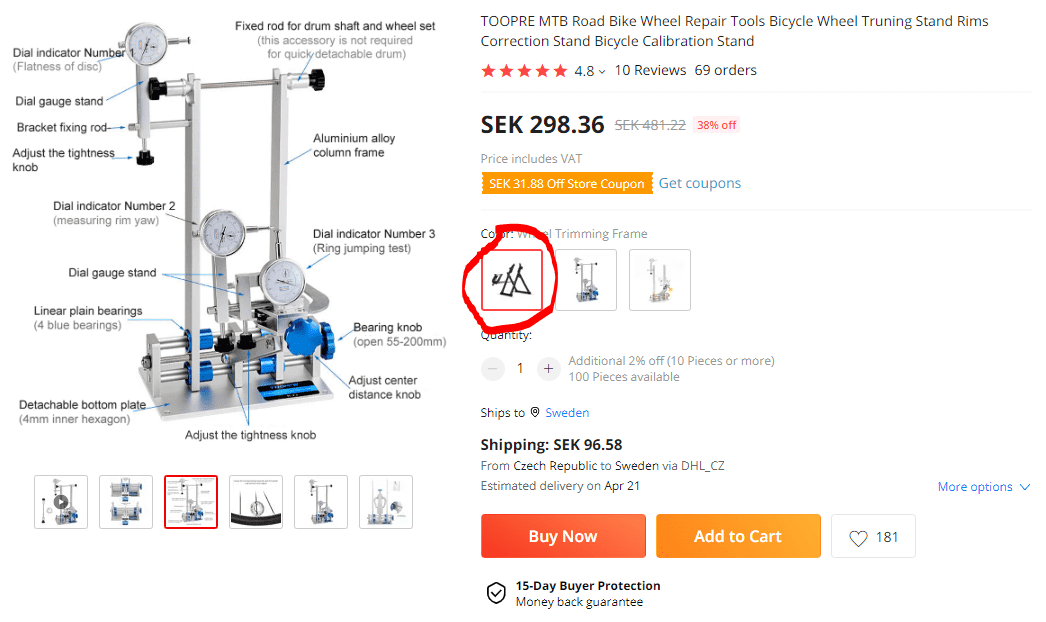1046x622 pixels.
Task: Play the first video thumbnail
Action: tap(61, 502)
